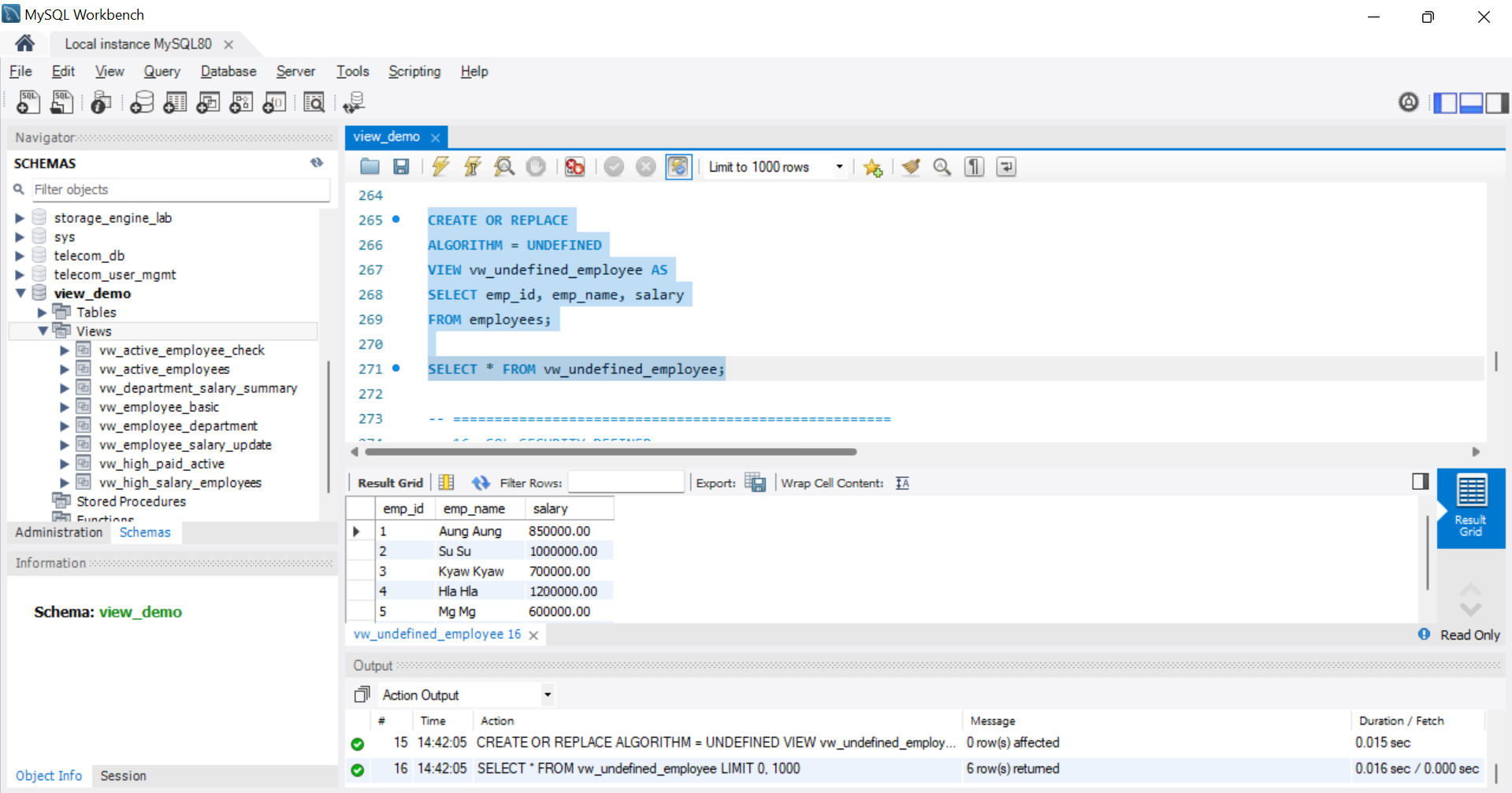Toggle right sidebar visibility

coord(1497,102)
